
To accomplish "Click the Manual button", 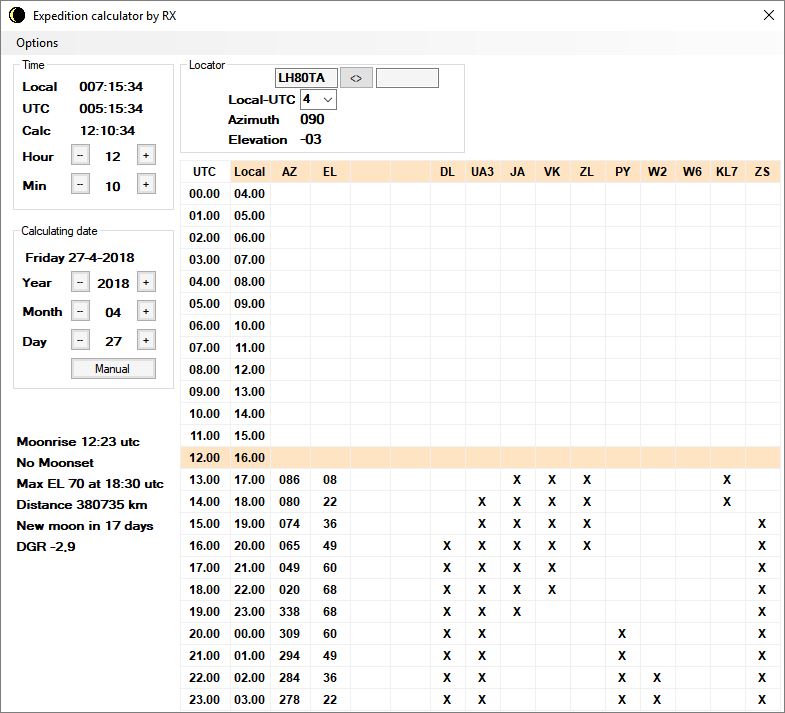I will (x=113, y=369).
